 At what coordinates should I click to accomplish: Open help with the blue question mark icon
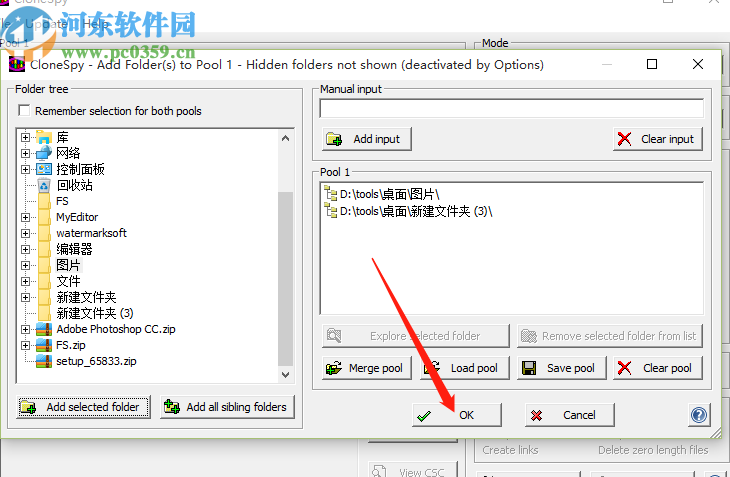[699, 415]
